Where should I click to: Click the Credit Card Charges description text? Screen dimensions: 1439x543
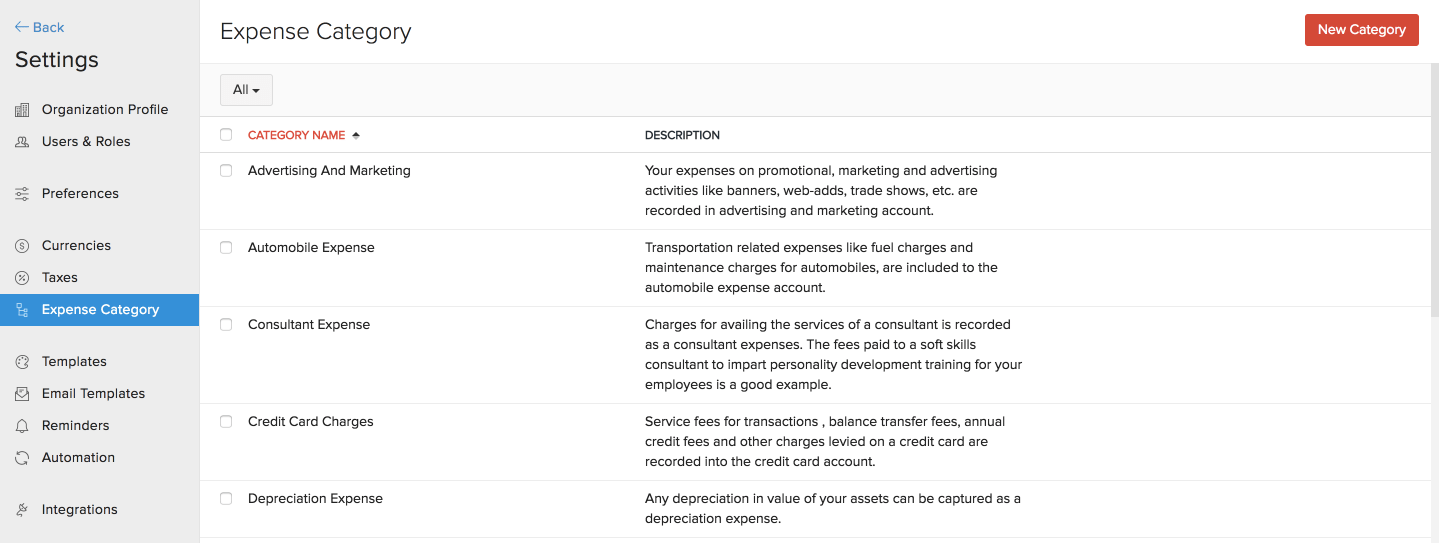(825, 442)
